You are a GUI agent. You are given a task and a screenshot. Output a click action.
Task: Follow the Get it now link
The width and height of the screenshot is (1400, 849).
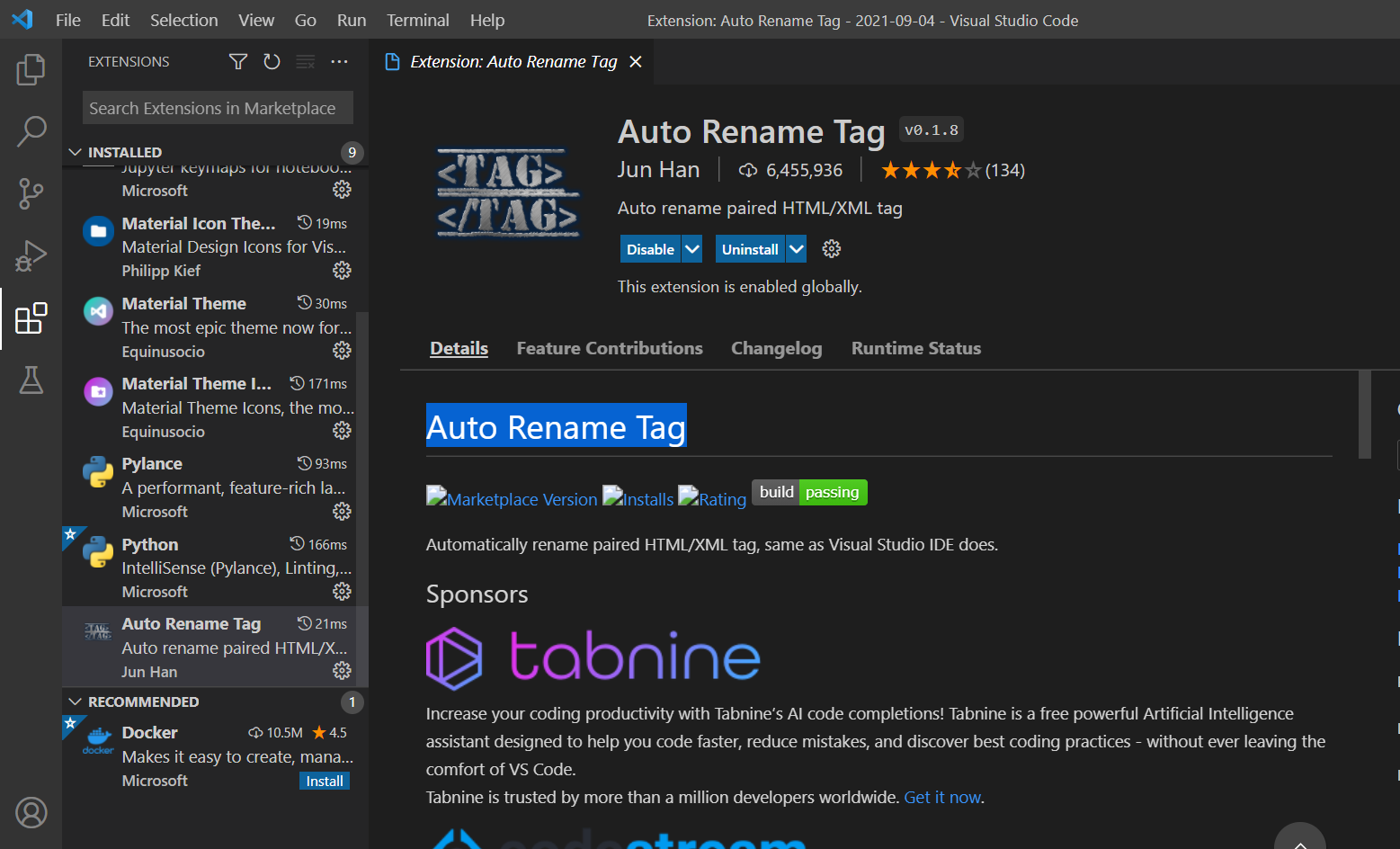tap(942, 798)
